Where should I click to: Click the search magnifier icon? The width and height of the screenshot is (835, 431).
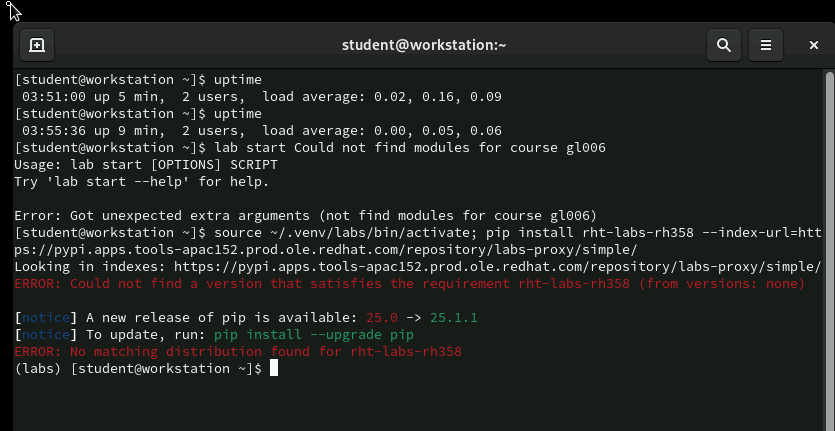[x=723, y=45]
